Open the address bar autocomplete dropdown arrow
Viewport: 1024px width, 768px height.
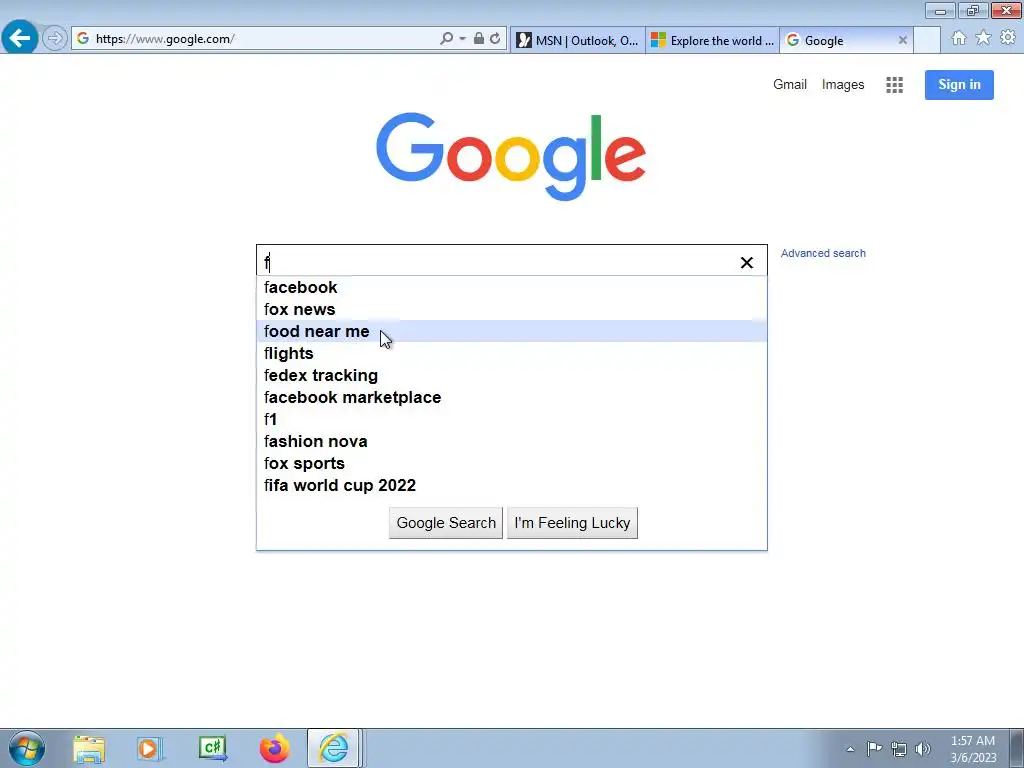462,39
